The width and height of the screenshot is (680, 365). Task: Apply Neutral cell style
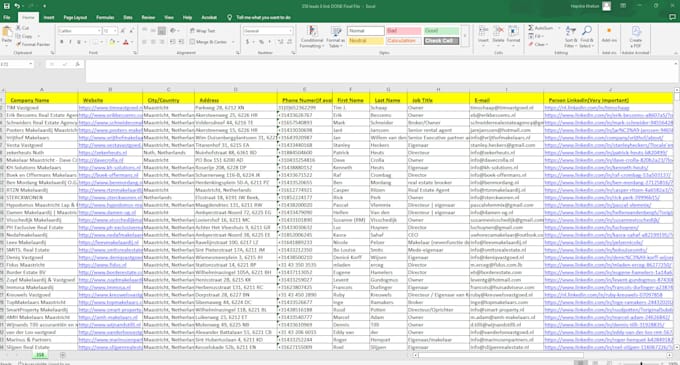[x=366, y=41]
